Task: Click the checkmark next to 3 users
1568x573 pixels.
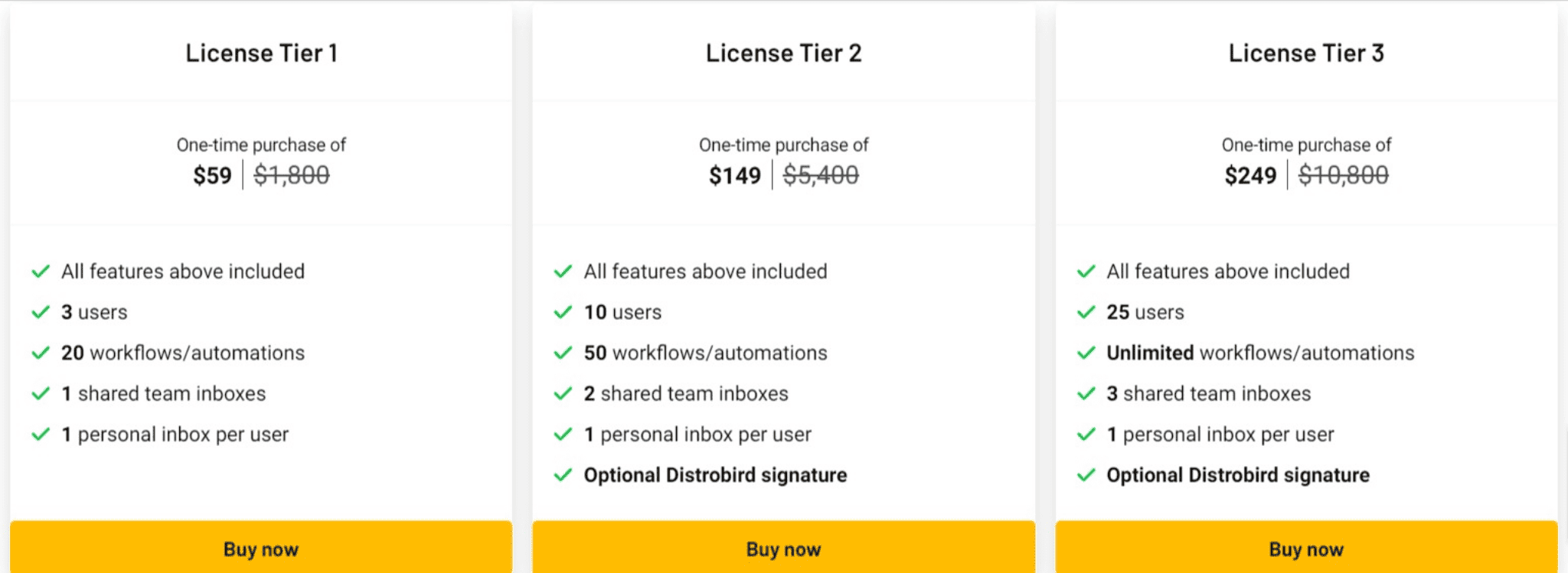Action: 41,312
